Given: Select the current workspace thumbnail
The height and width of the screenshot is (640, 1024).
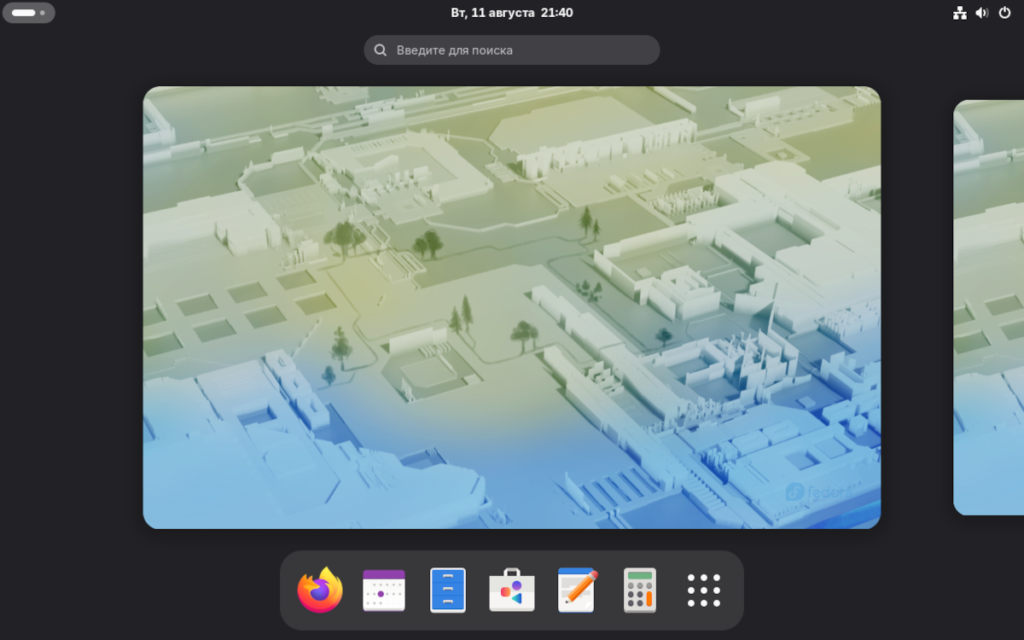Looking at the screenshot, I should pos(512,308).
